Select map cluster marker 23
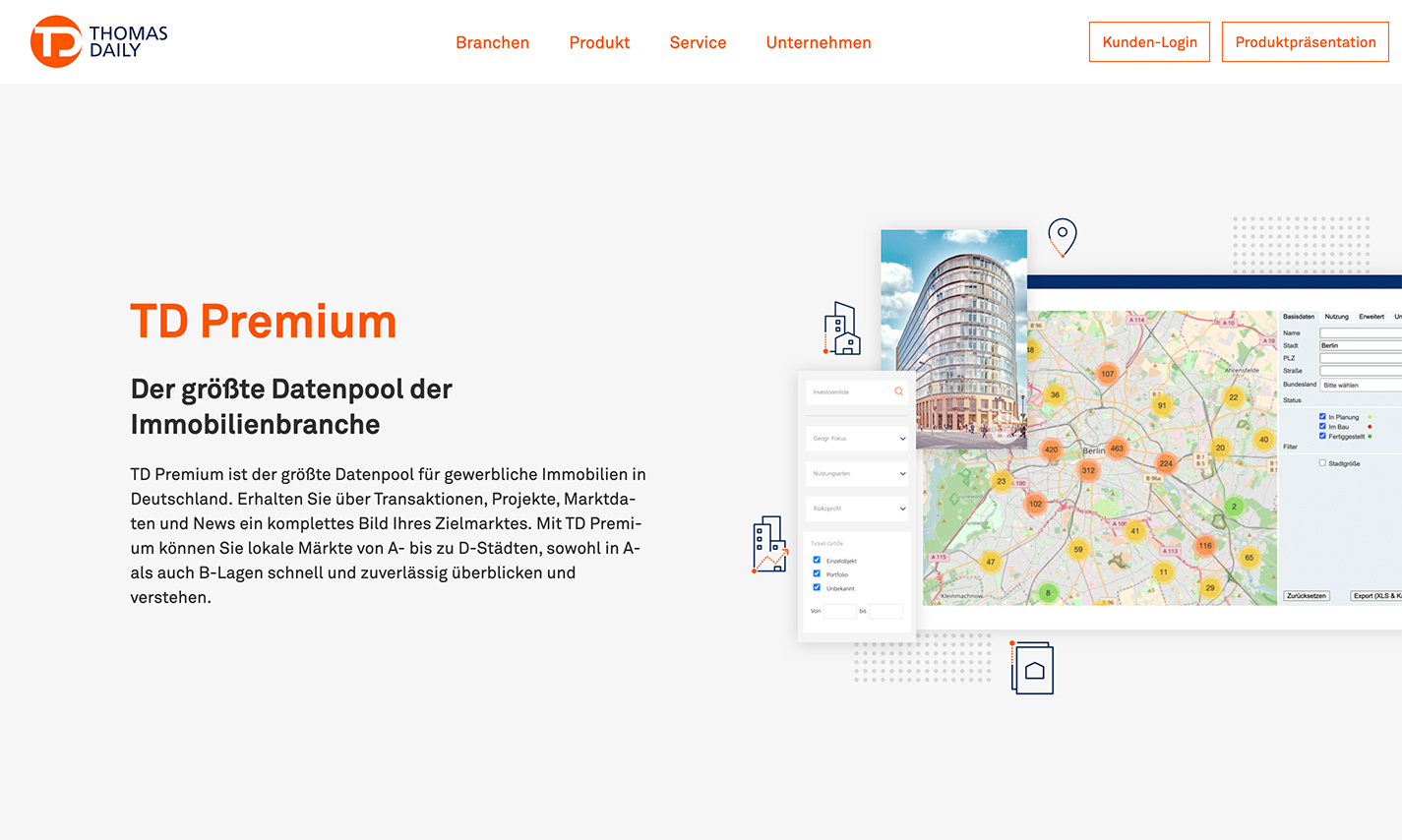Viewport: 1402px width, 840px height. pyautogui.click(x=1002, y=481)
